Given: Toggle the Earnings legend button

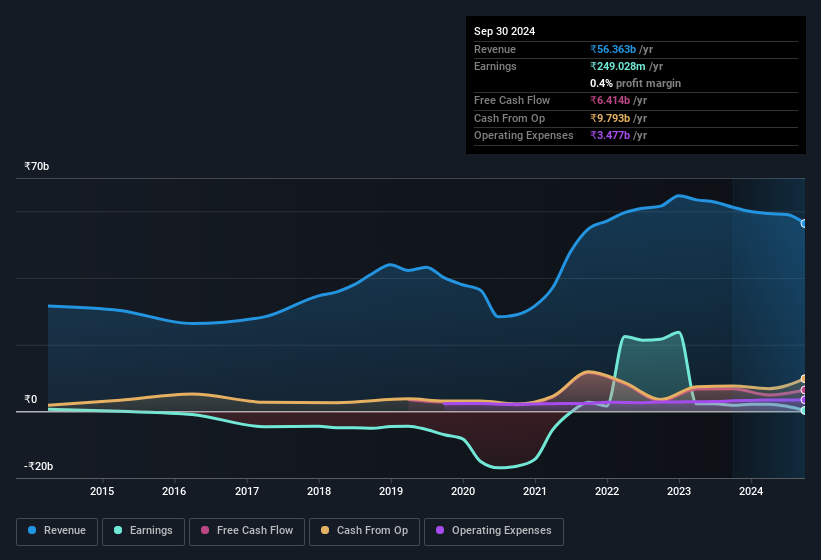Looking at the screenshot, I should (x=143, y=531).
